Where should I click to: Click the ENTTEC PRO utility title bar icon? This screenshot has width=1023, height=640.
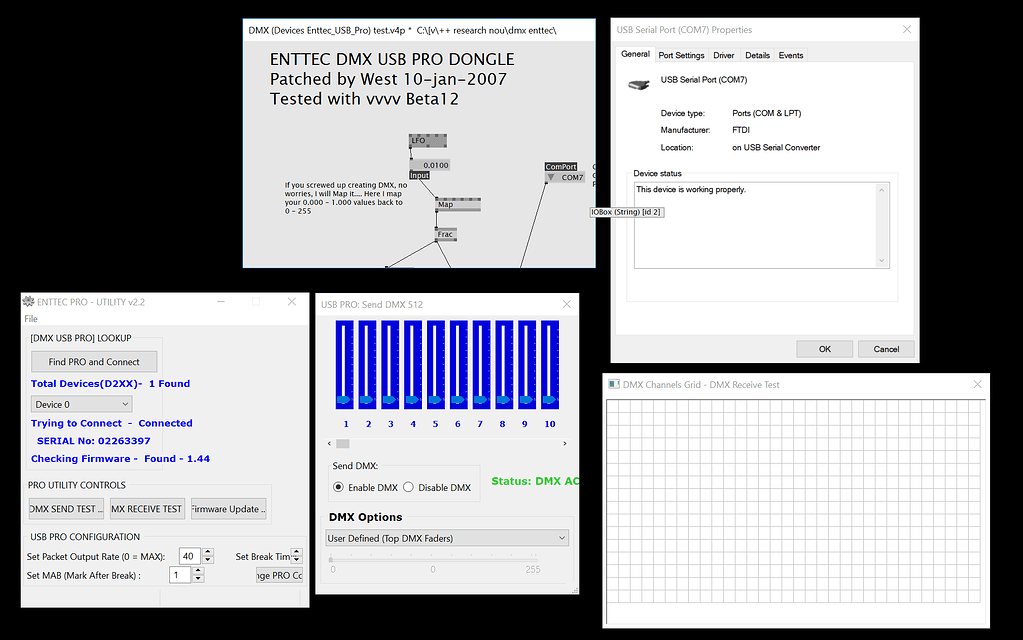27,300
